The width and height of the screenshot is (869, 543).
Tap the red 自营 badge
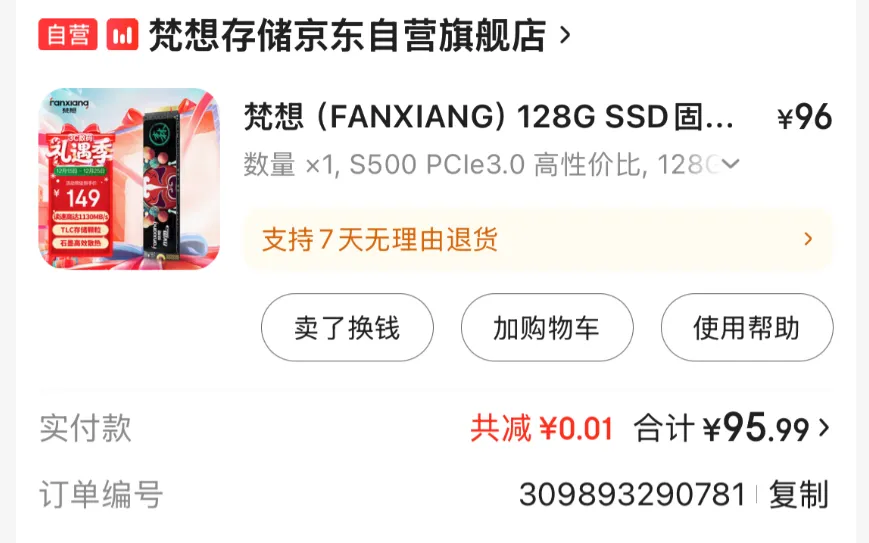point(68,34)
